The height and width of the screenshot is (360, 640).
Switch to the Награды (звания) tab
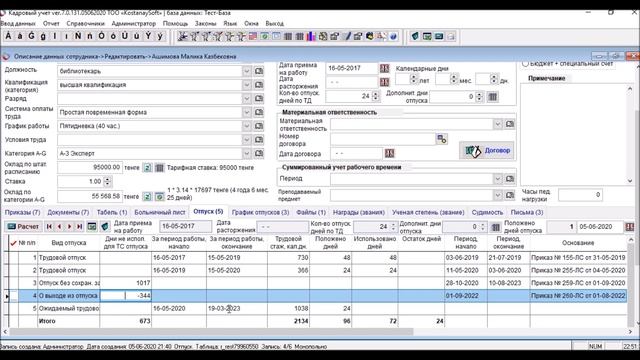click(x=359, y=212)
